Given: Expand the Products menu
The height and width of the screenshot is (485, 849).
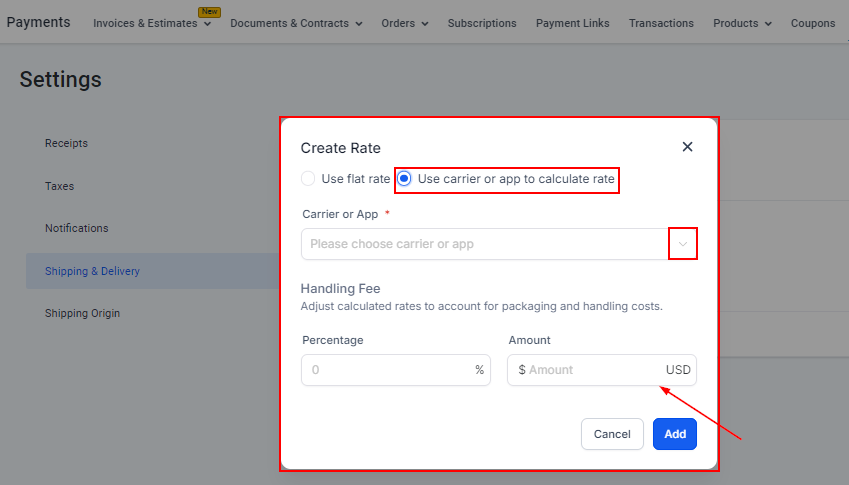Looking at the screenshot, I should pyautogui.click(x=742, y=23).
